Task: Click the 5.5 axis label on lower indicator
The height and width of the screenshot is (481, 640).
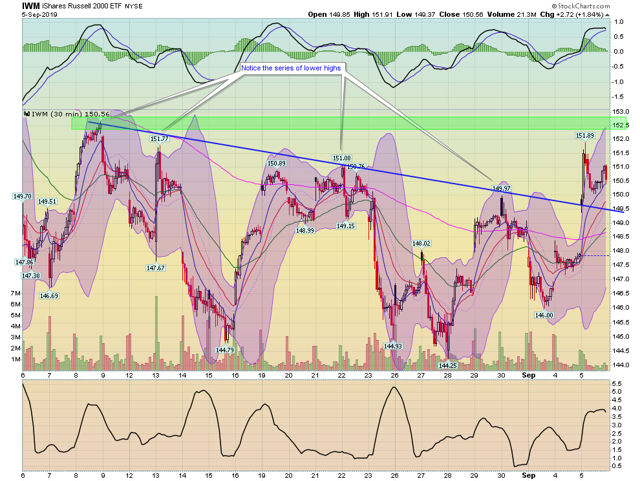Action: click(616, 384)
